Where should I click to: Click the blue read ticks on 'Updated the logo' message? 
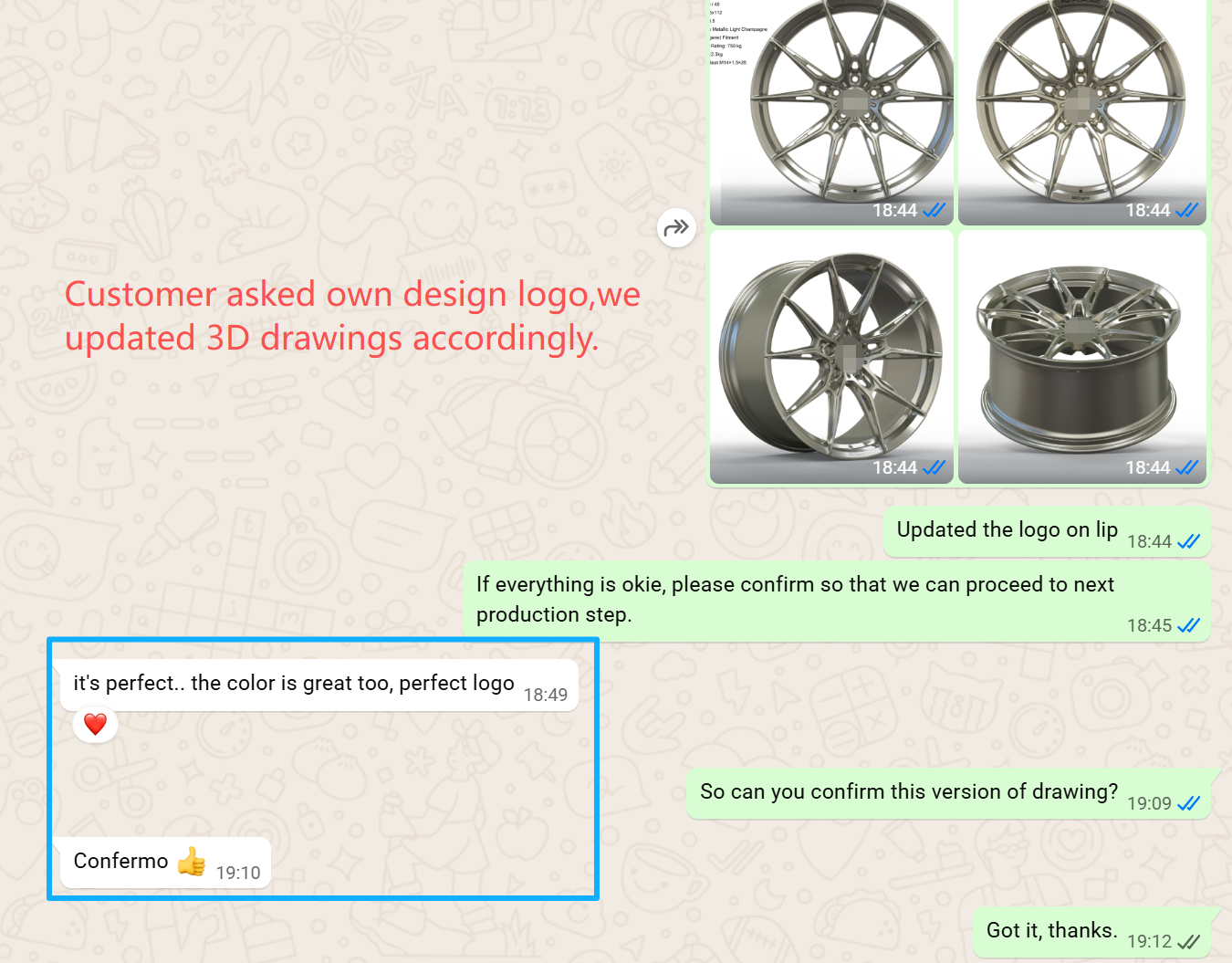click(1188, 542)
